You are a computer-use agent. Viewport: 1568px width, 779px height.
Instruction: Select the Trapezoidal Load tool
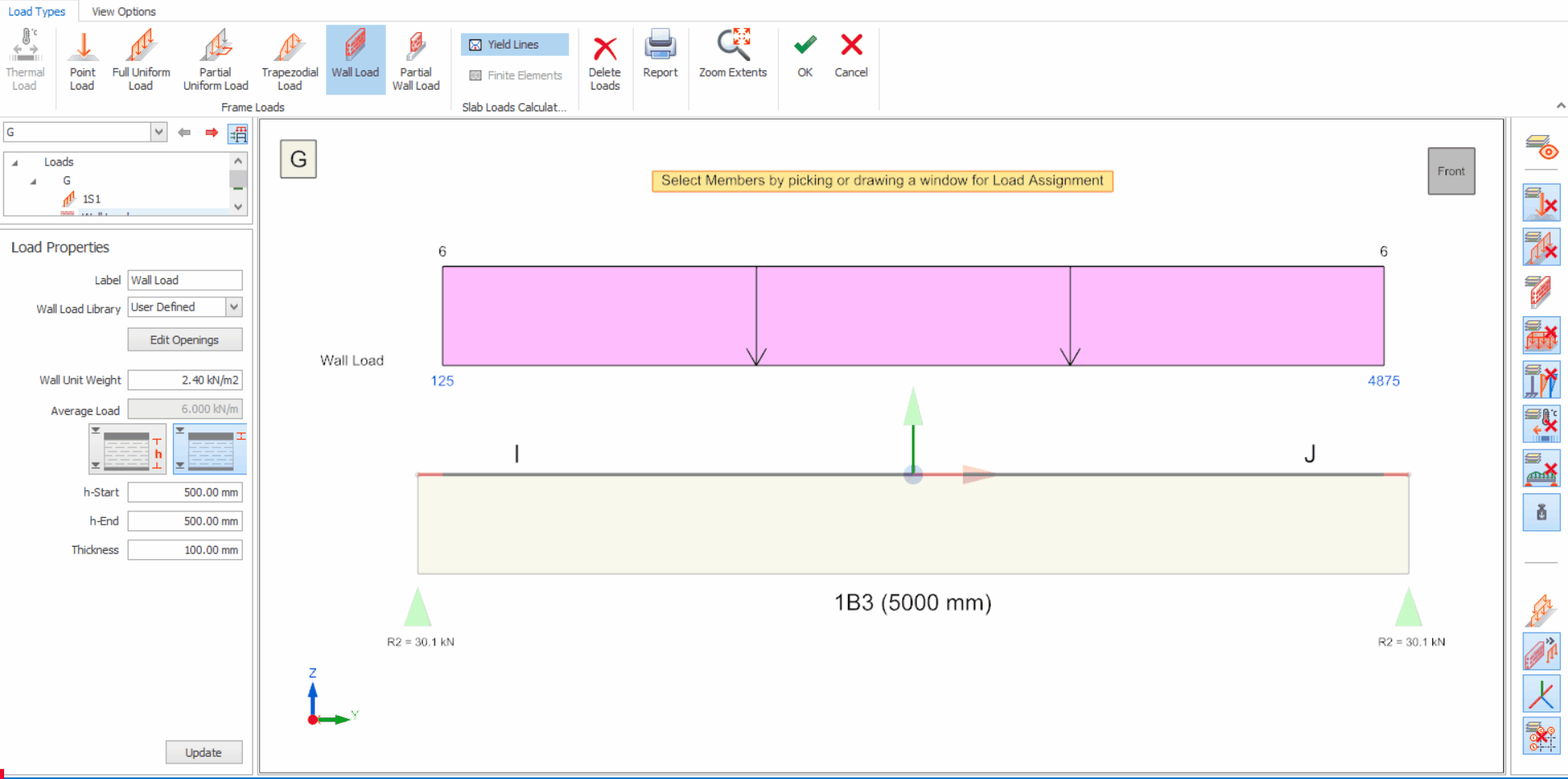click(290, 59)
